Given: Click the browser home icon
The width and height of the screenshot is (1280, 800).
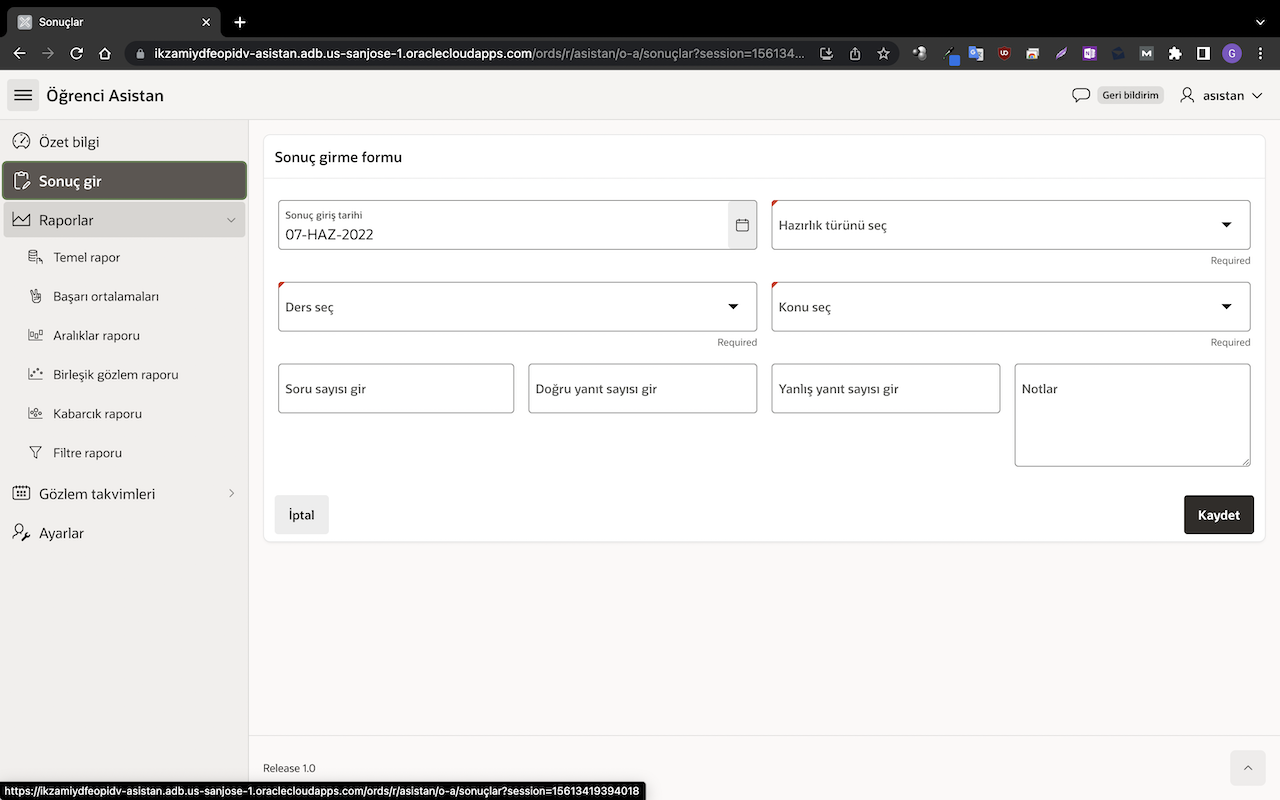Looking at the screenshot, I should pyautogui.click(x=105, y=53).
